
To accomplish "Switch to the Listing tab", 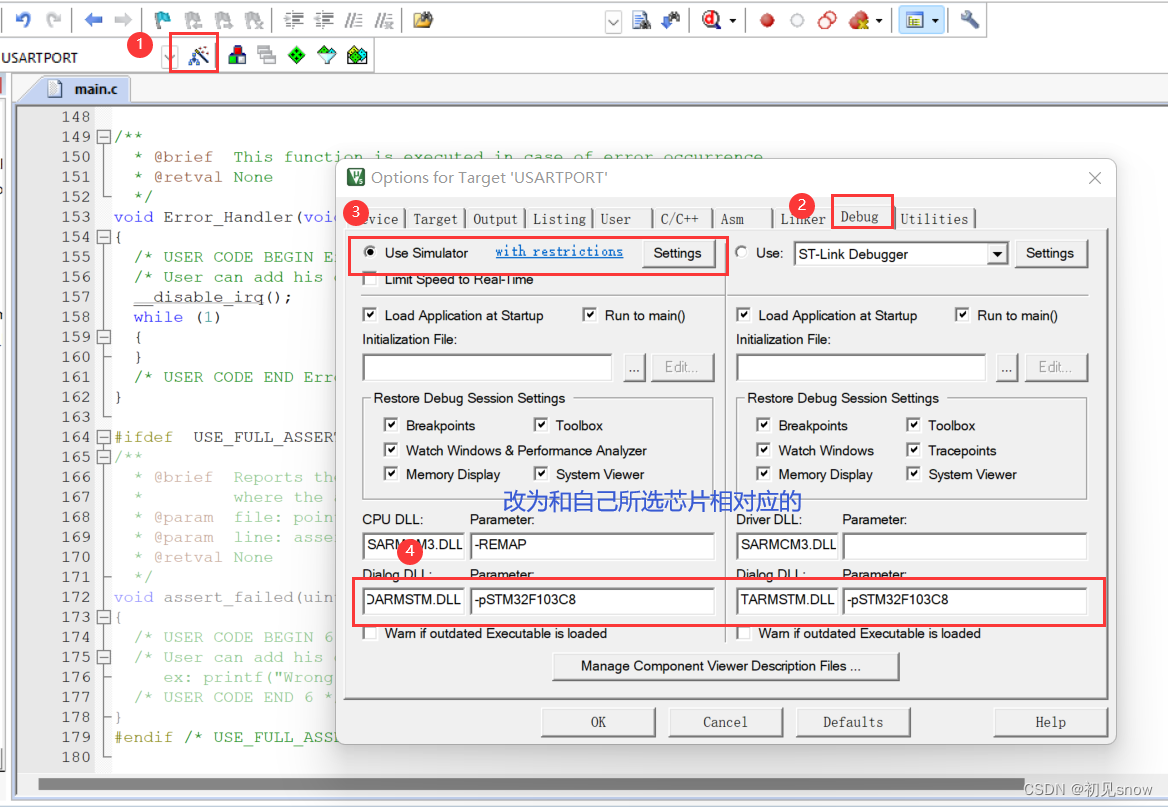I will (x=559, y=219).
